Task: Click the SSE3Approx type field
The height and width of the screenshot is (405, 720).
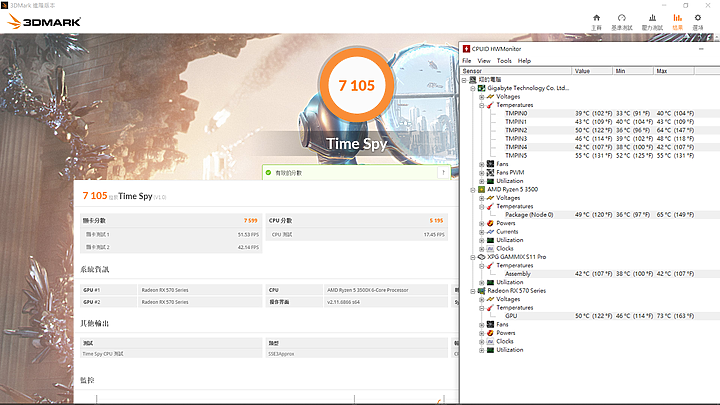Action: [356, 354]
